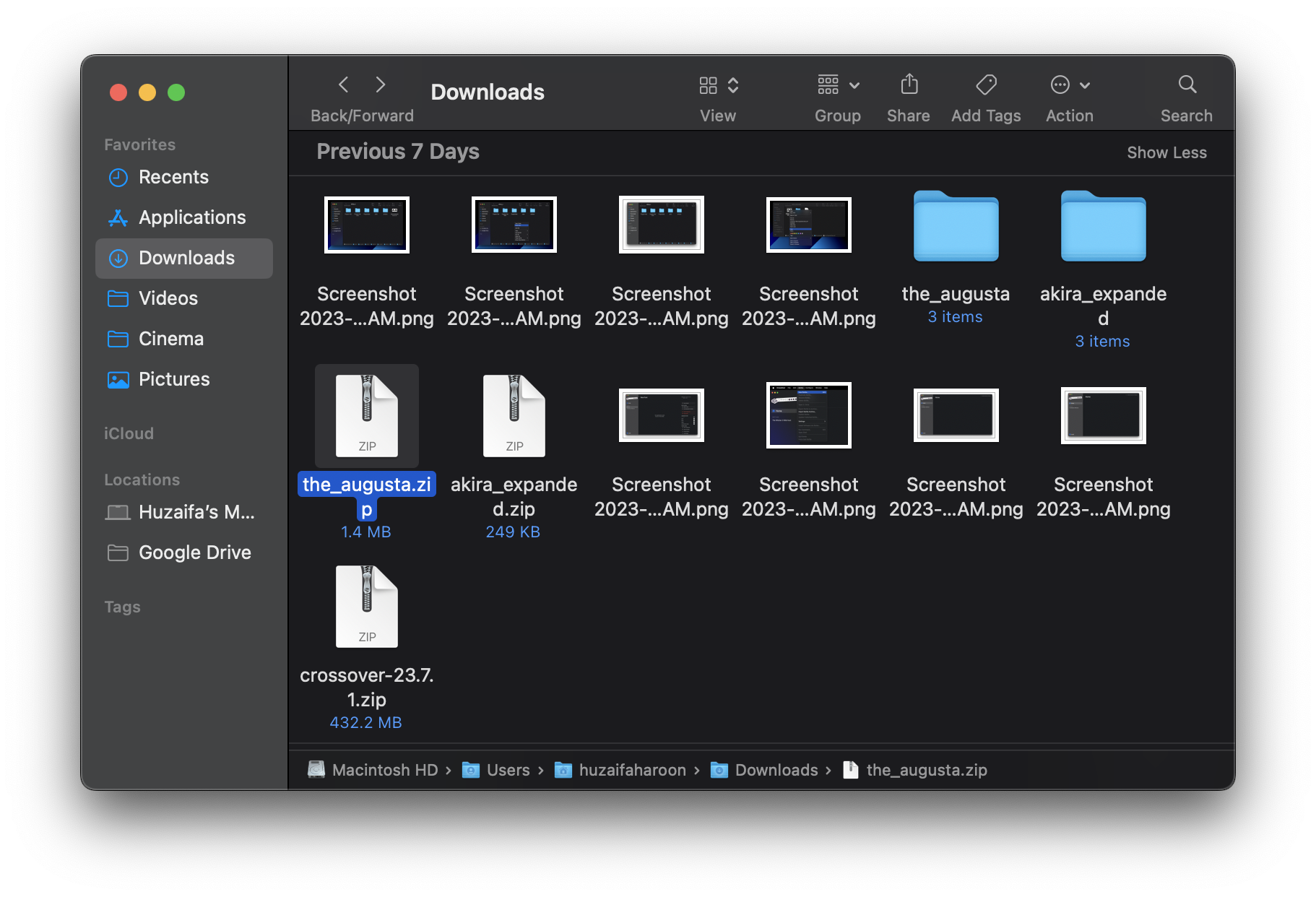Image resolution: width=1316 pixels, height=897 pixels.
Task: Expand the Group options dropdown
Action: [x=838, y=85]
